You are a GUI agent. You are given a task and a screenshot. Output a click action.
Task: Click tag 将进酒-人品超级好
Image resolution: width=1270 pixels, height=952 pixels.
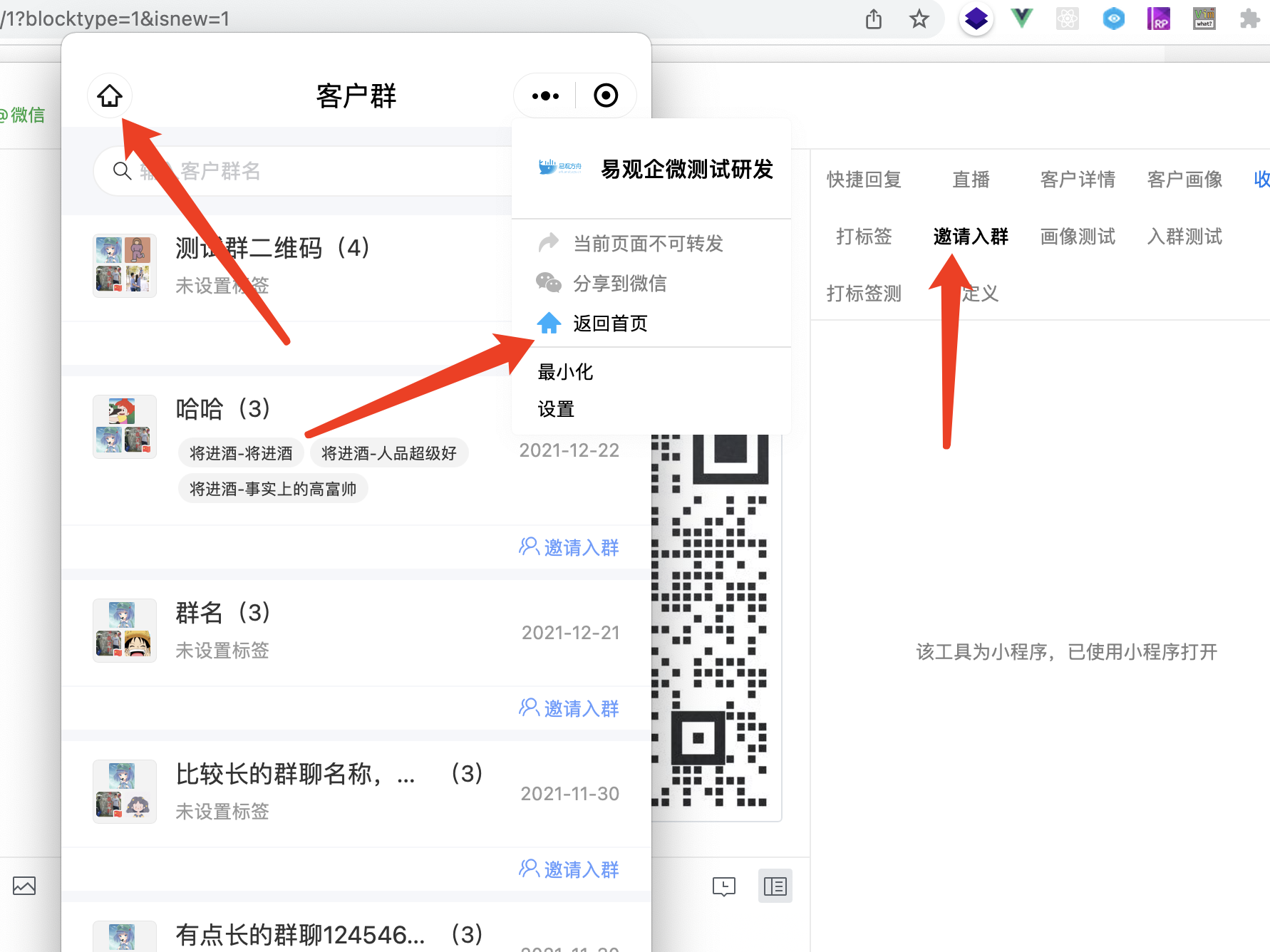click(x=389, y=453)
